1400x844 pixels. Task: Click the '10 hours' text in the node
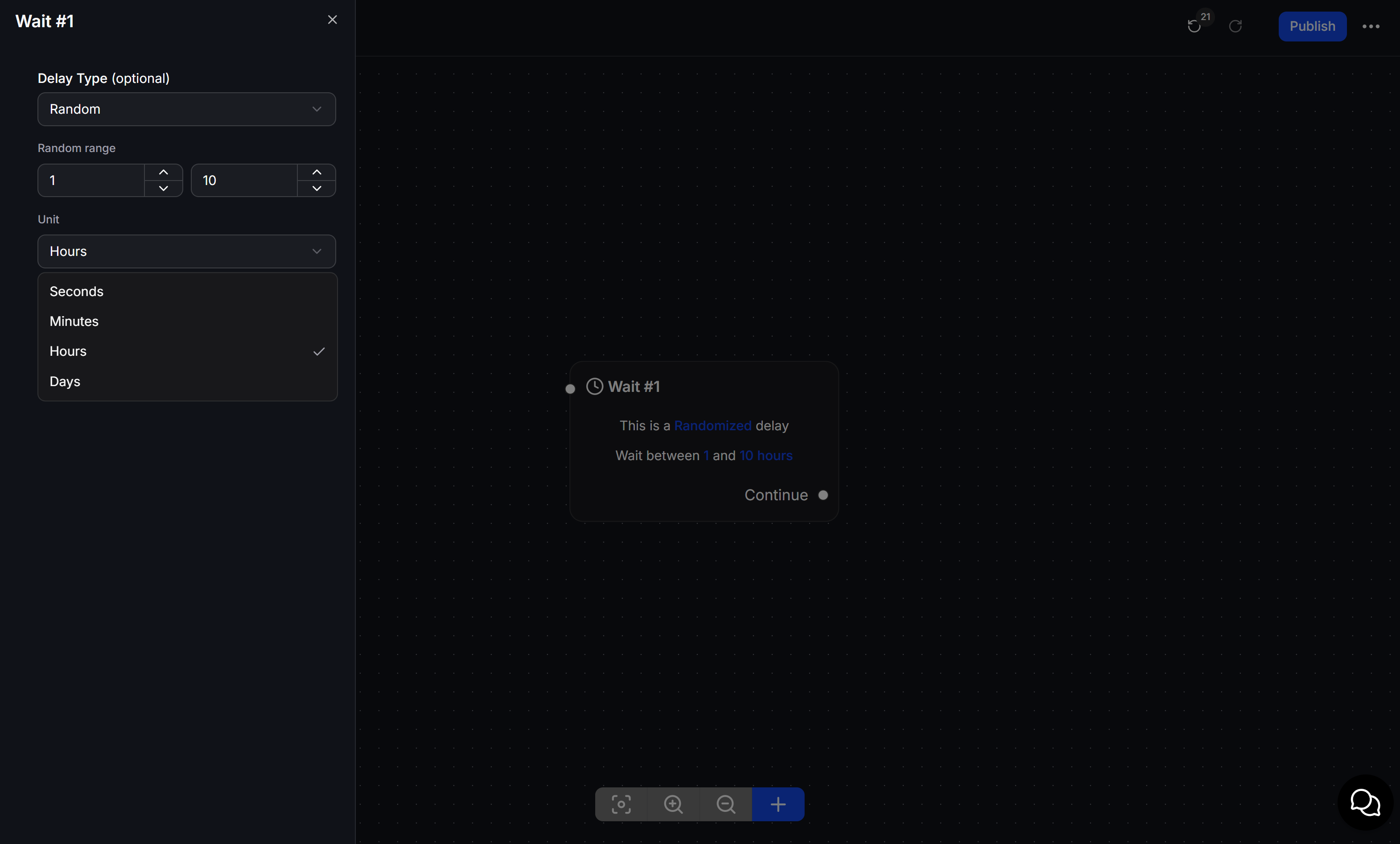pos(766,455)
